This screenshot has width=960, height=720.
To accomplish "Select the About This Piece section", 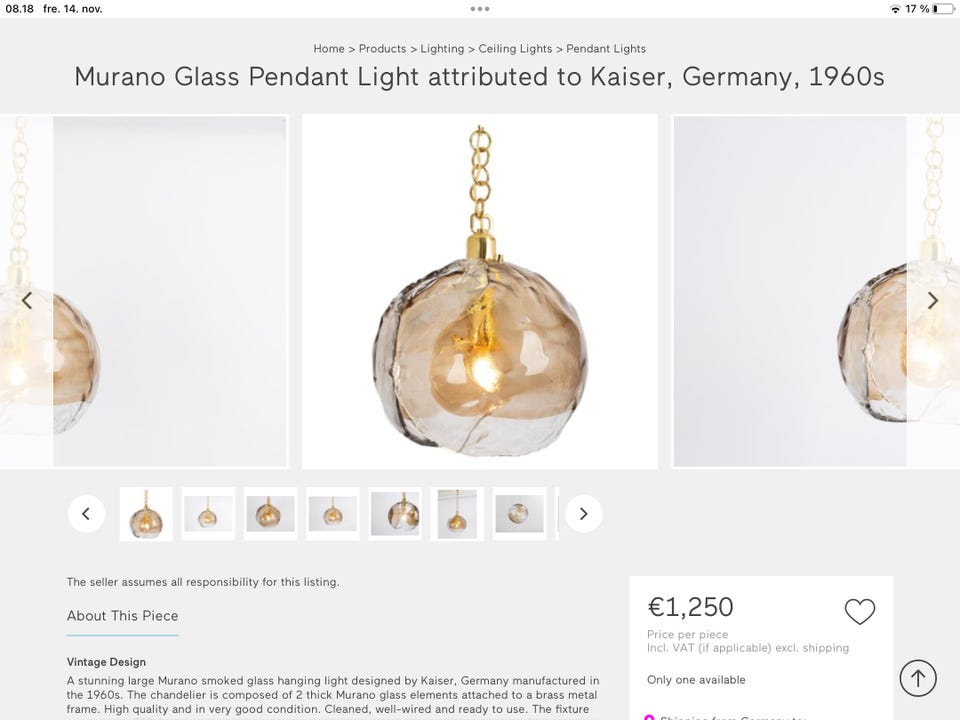I will 122,616.
